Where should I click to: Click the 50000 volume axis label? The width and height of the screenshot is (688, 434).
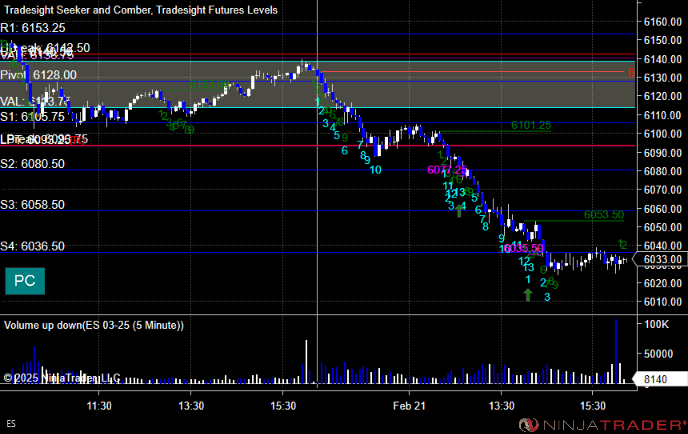[x=658, y=354]
